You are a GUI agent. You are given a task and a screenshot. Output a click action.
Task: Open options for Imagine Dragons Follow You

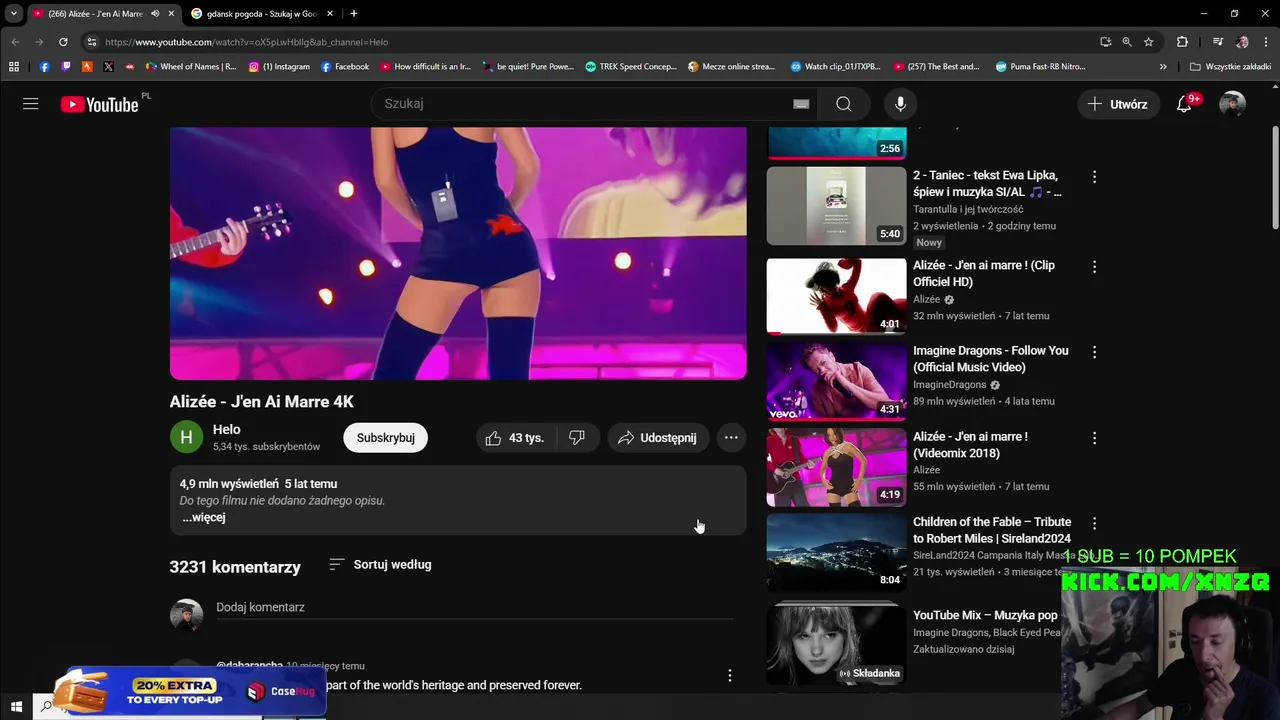click(x=1094, y=352)
